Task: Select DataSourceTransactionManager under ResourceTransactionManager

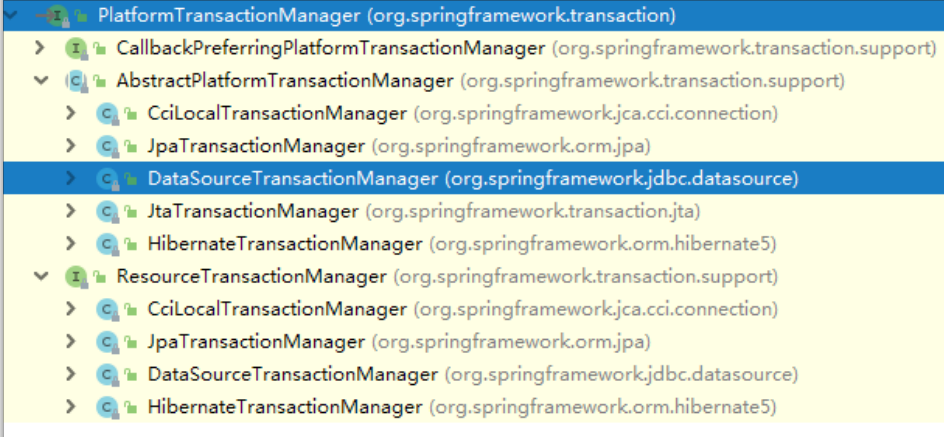Action: [x=292, y=375]
